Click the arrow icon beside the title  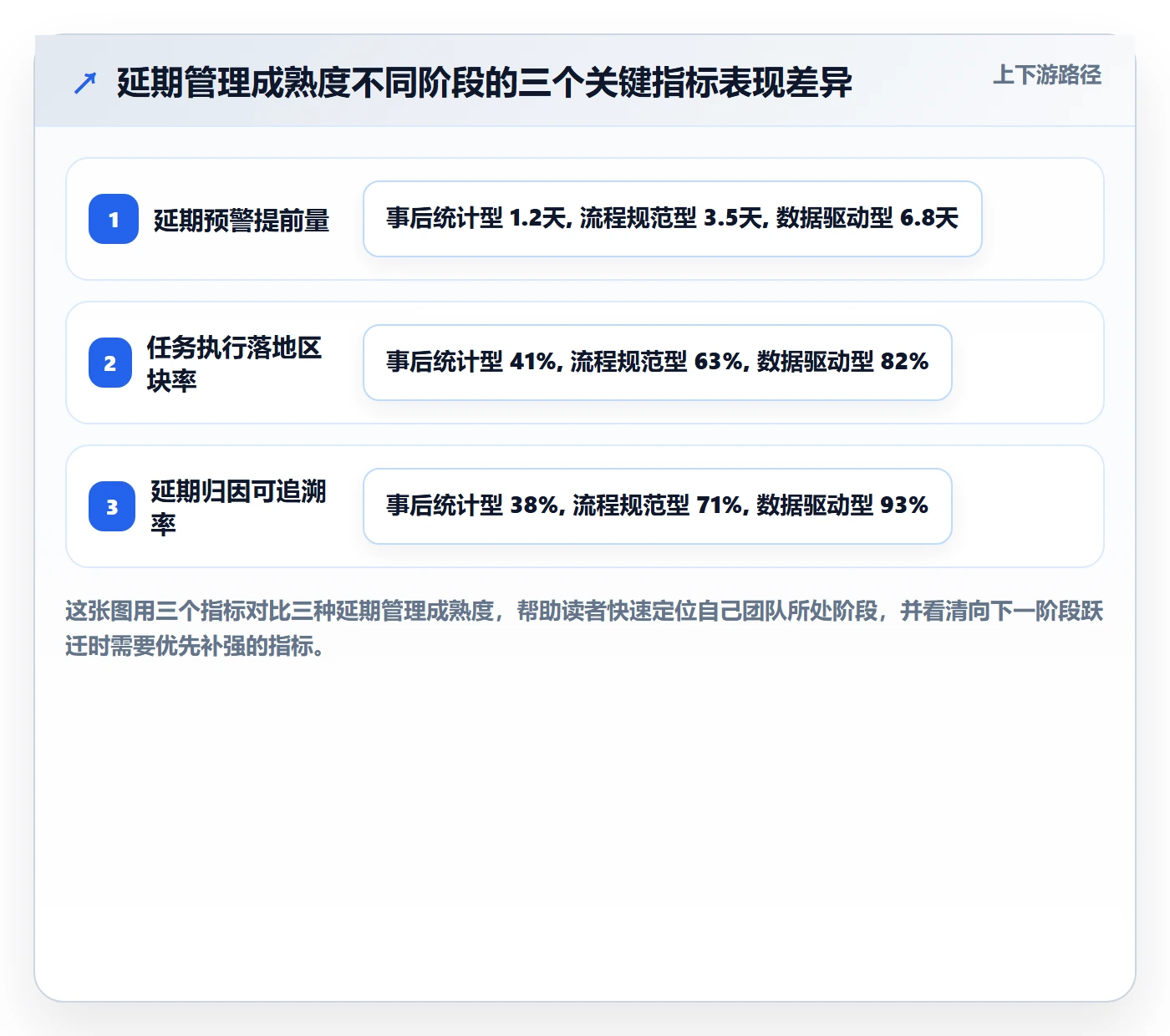tap(85, 83)
